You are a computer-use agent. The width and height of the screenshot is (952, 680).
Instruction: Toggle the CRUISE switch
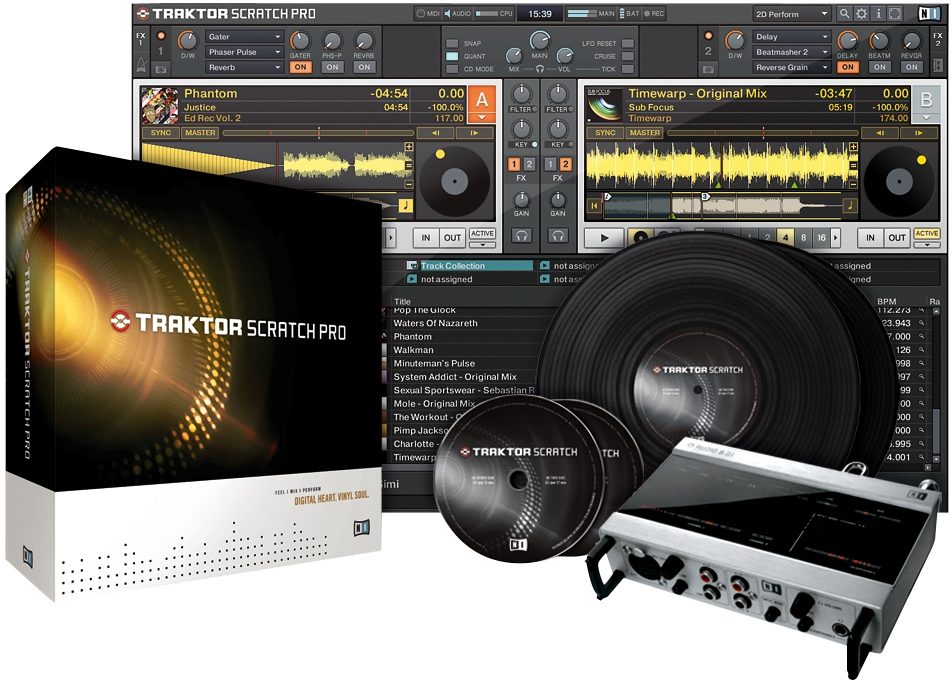[628, 56]
